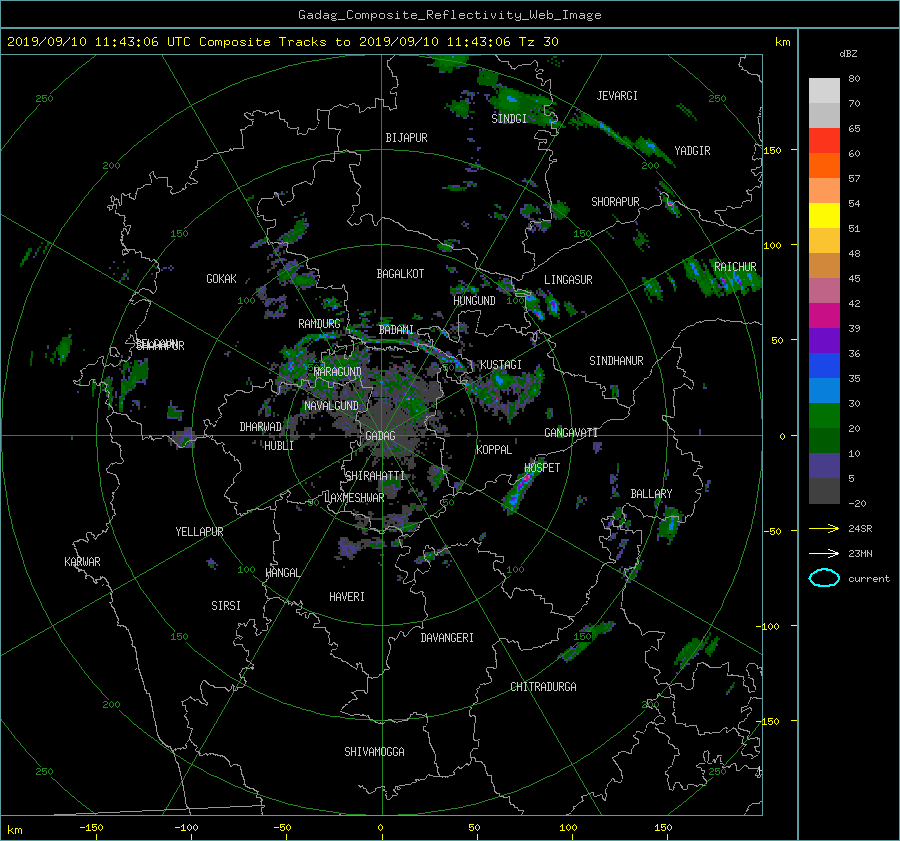Click the YELLAPUR city label
The image size is (900, 841).
pyautogui.click(x=199, y=532)
